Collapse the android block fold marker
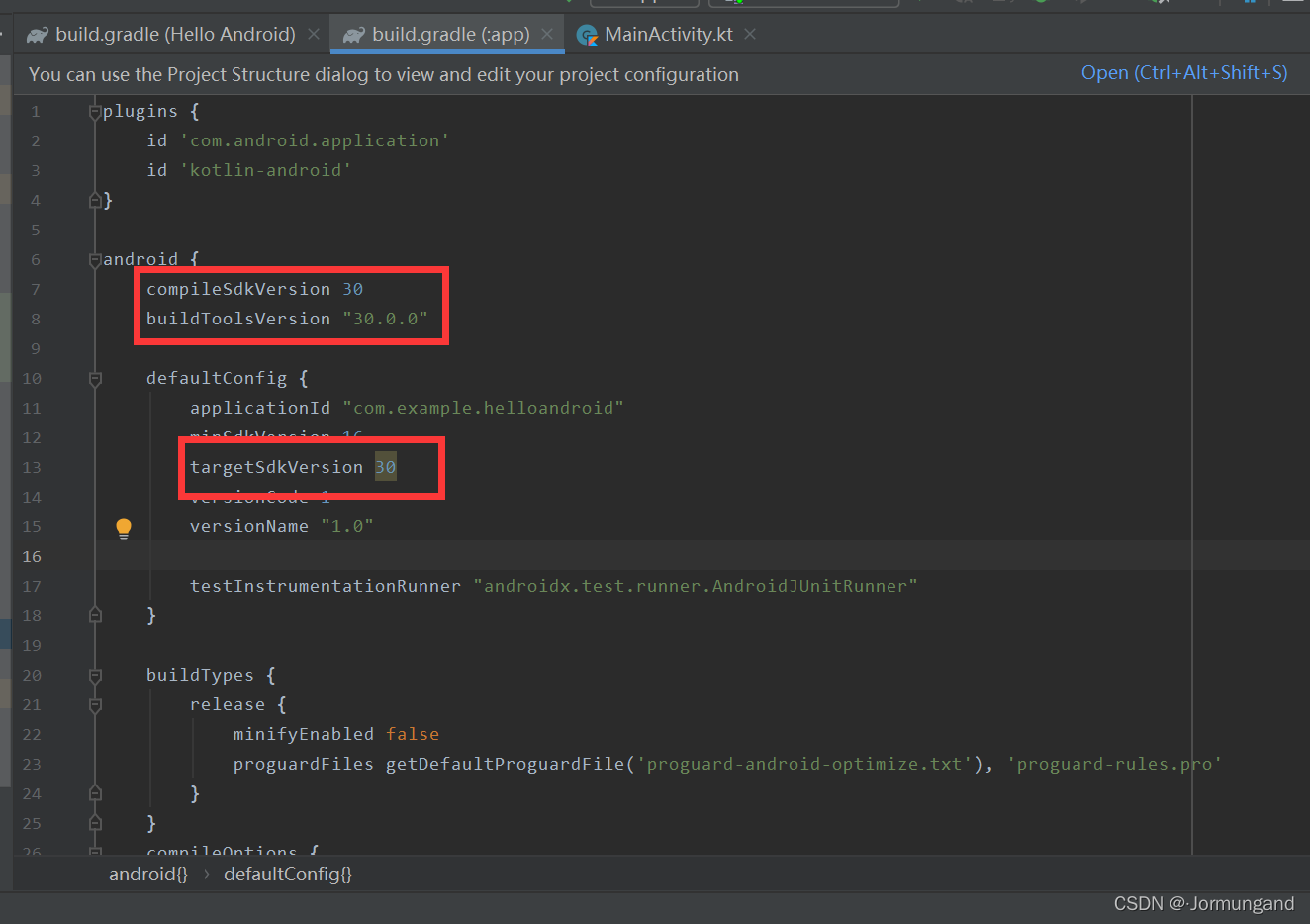 (x=95, y=259)
